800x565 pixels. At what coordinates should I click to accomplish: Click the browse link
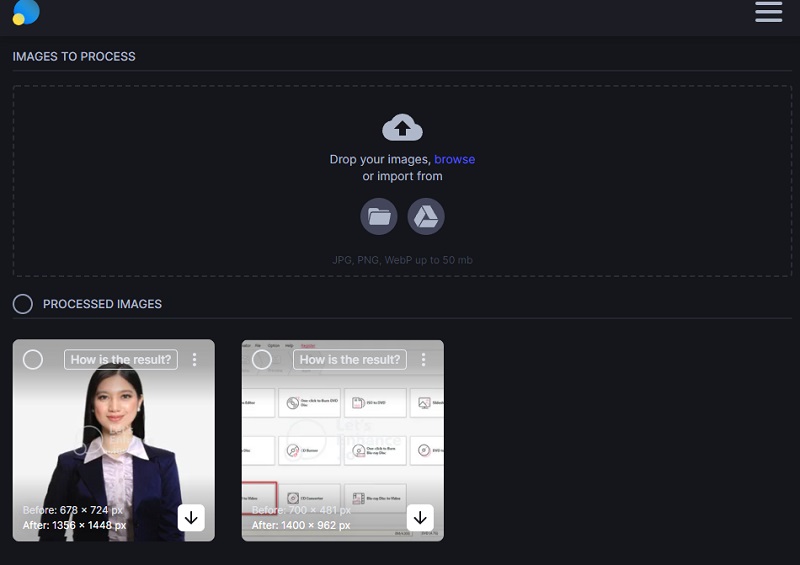[x=454, y=159]
